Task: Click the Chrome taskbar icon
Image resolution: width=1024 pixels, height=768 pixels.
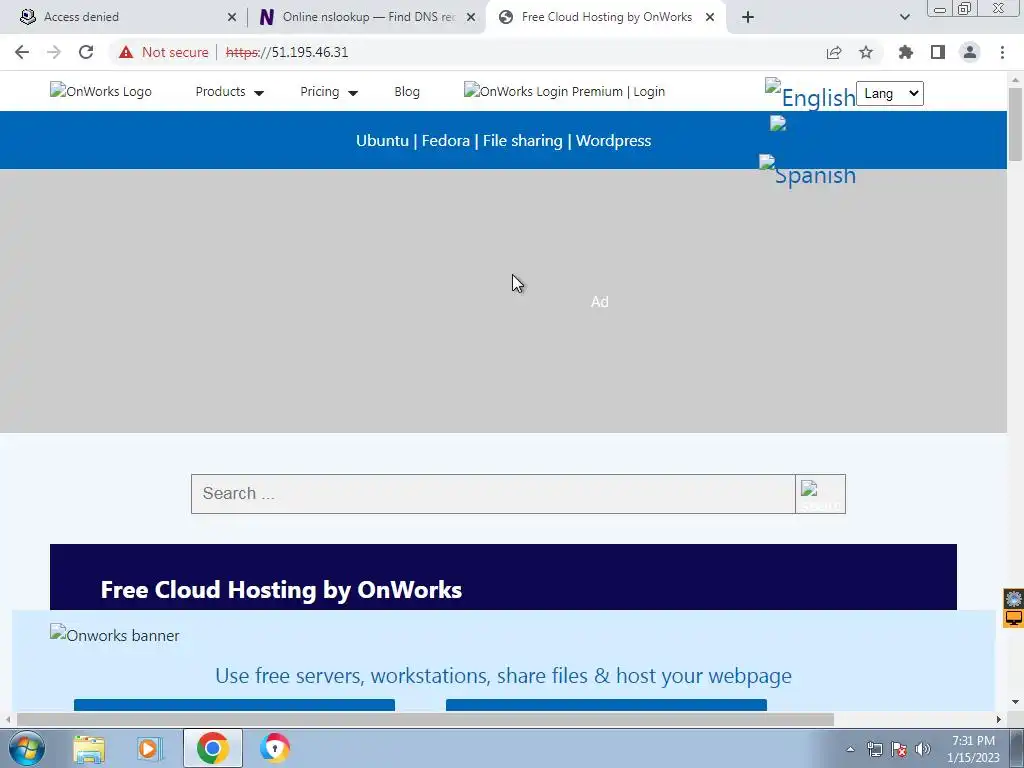Action: [212, 748]
